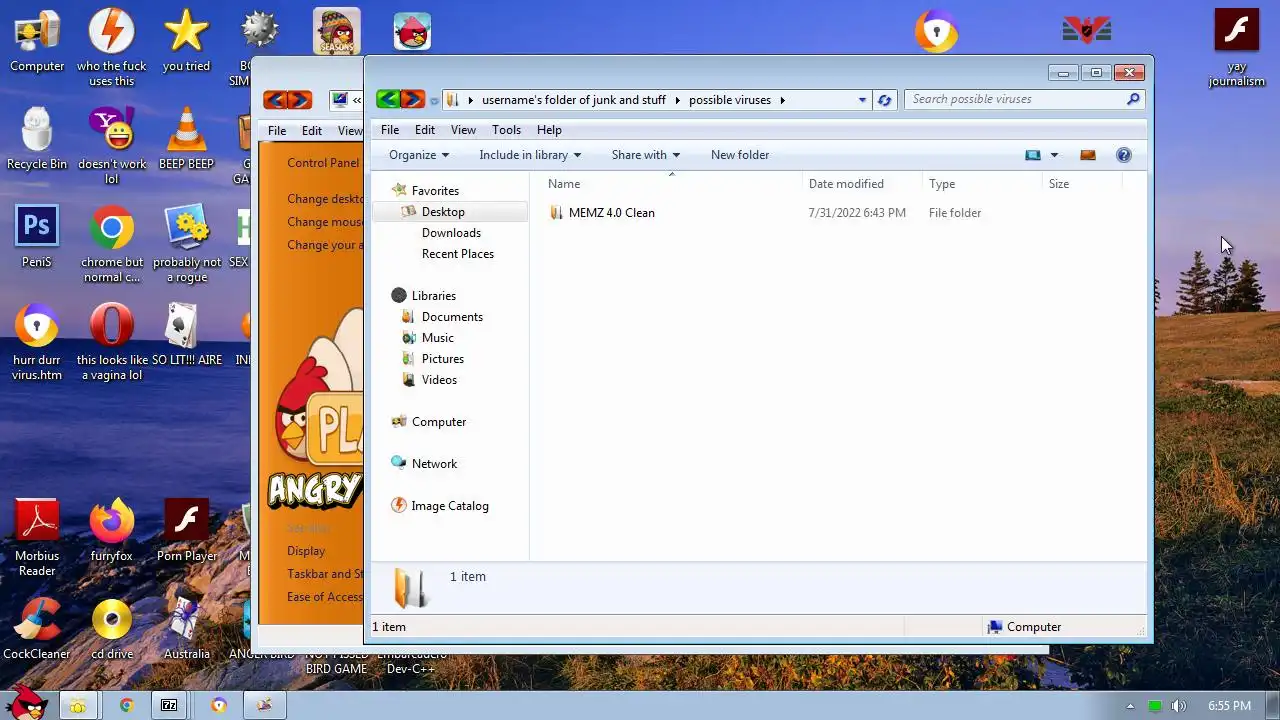This screenshot has height=720, width=1280.
Task: Click the File Explorer taskbar button
Action: coord(77,706)
